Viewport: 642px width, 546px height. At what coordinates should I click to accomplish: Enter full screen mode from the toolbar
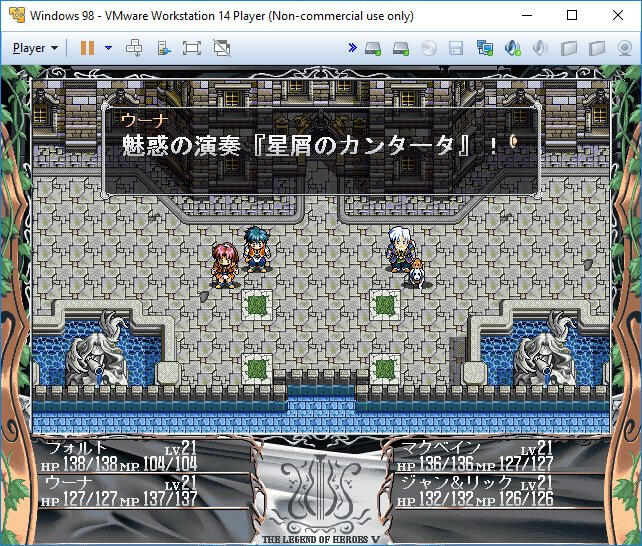point(192,47)
